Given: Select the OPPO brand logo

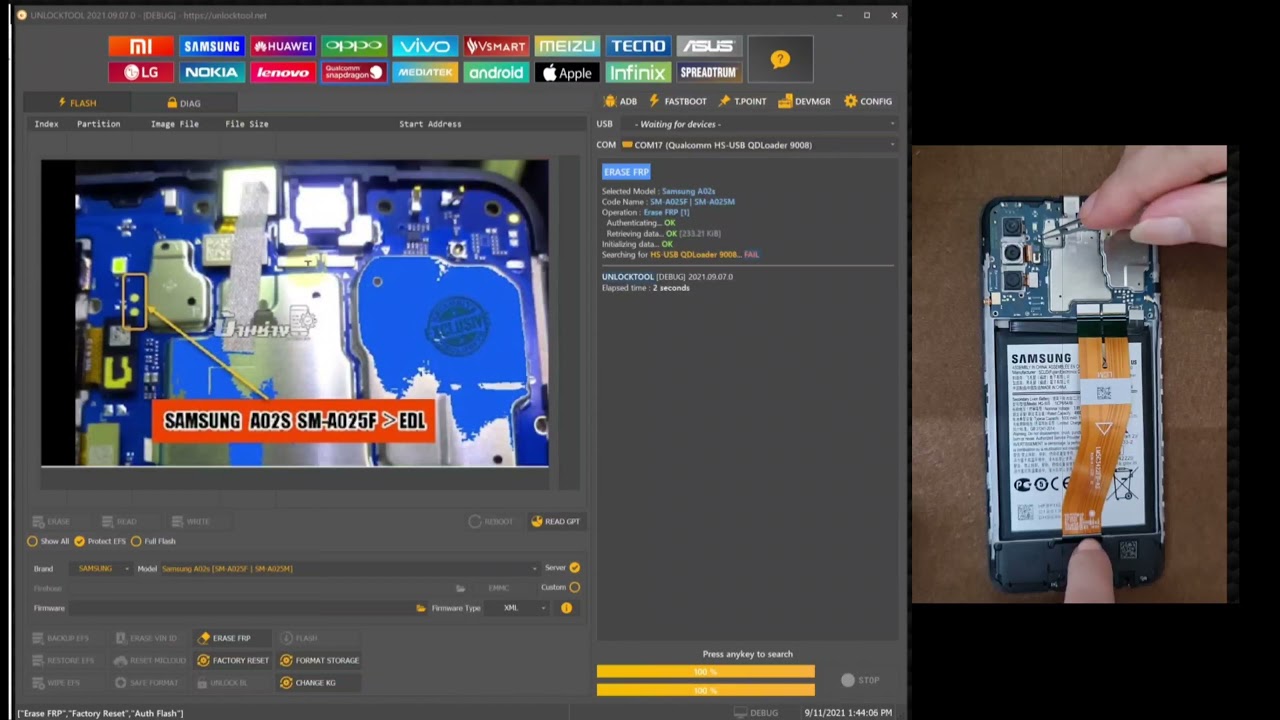Looking at the screenshot, I should click(353, 46).
